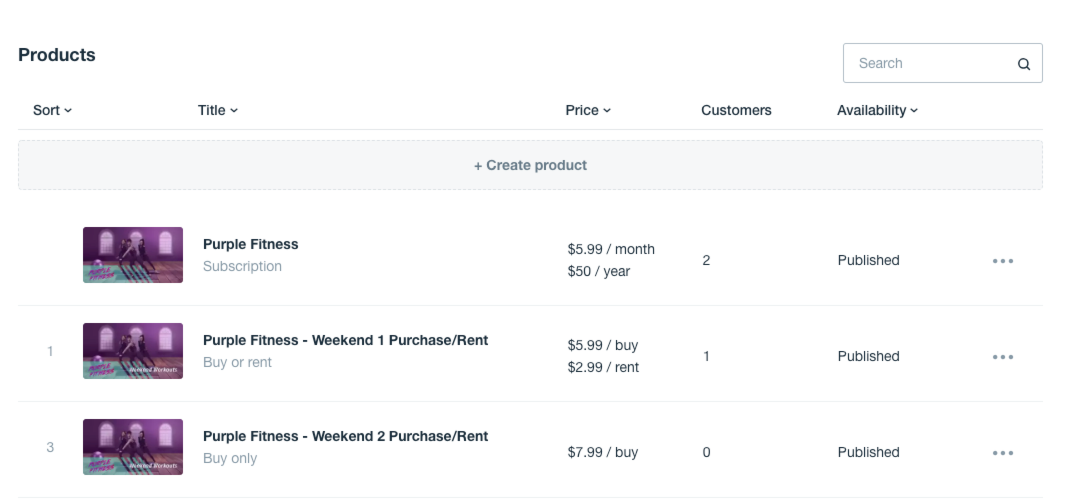
Task: Click the search magnifier icon
Action: coord(1023,64)
